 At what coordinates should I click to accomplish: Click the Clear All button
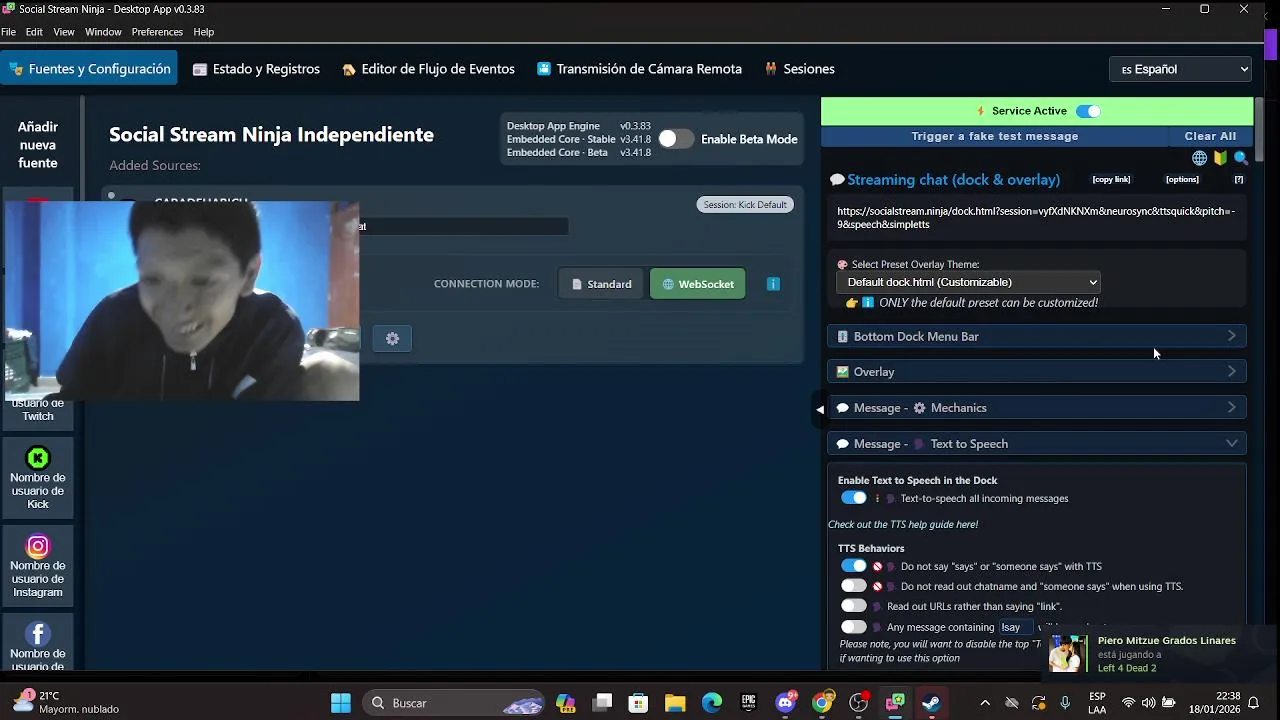pos(1210,136)
